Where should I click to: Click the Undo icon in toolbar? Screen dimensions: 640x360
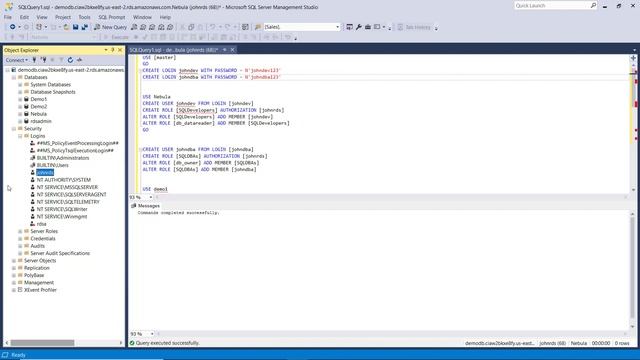click(212, 27)
